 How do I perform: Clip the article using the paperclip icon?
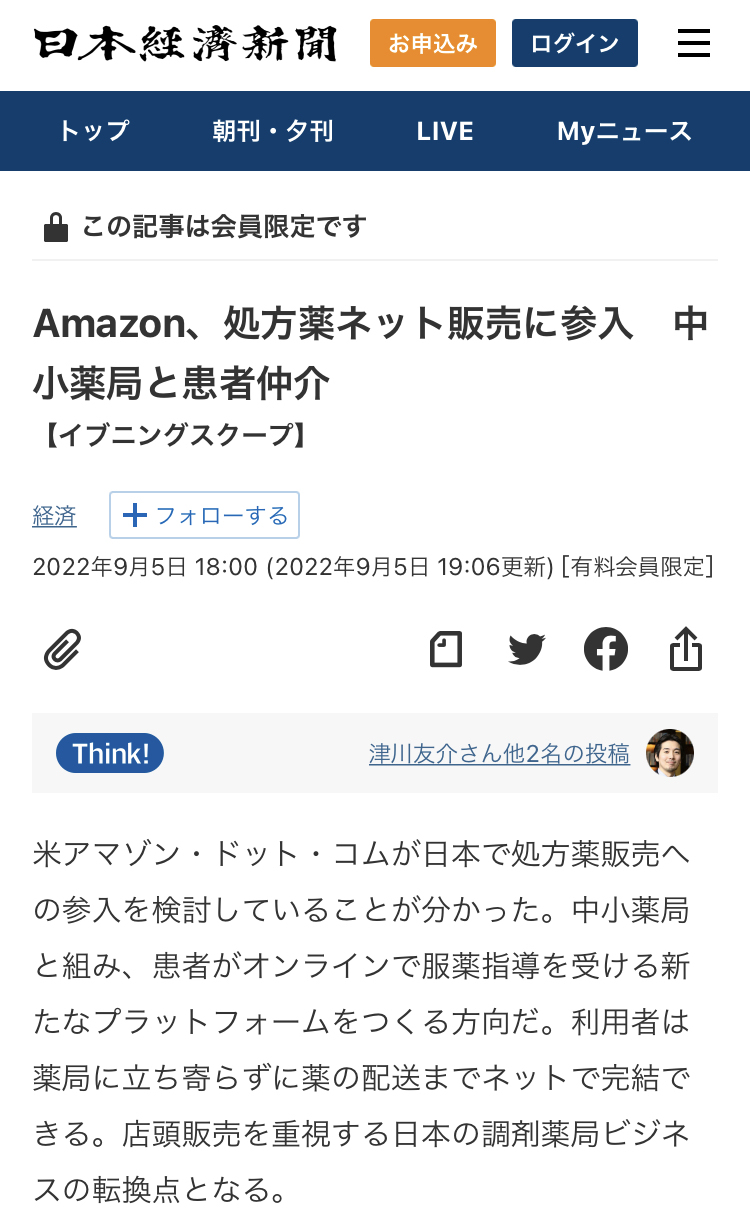click(x=63, y=648)
